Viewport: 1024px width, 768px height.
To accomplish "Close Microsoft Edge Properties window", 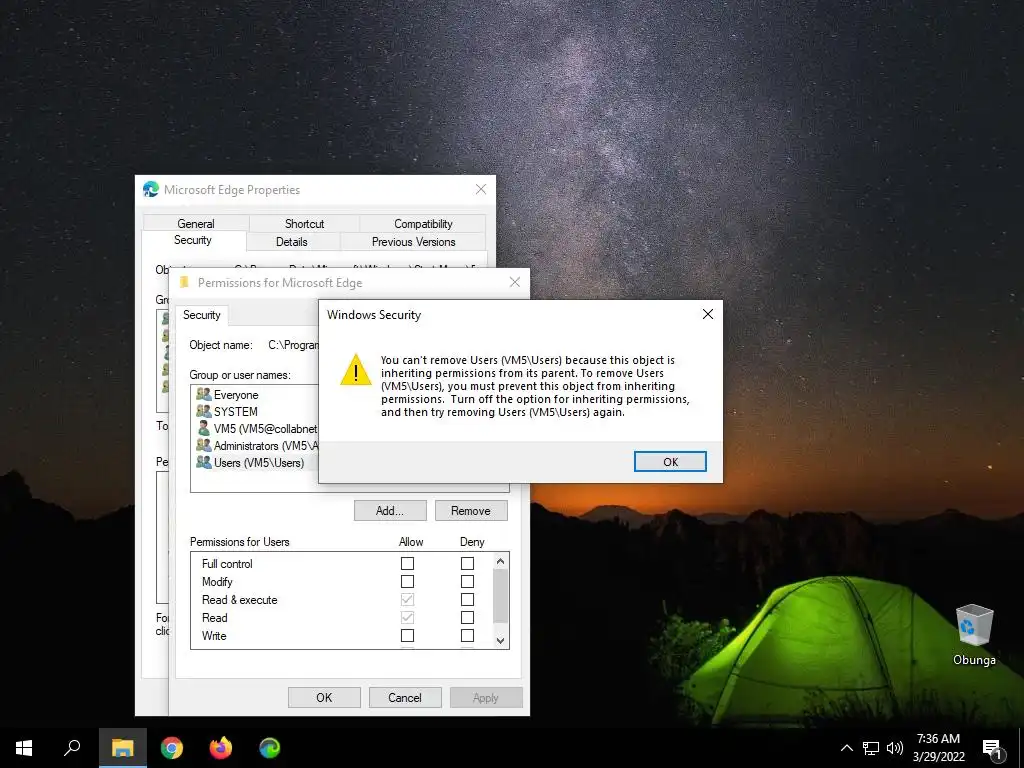I will pos(481,189).
